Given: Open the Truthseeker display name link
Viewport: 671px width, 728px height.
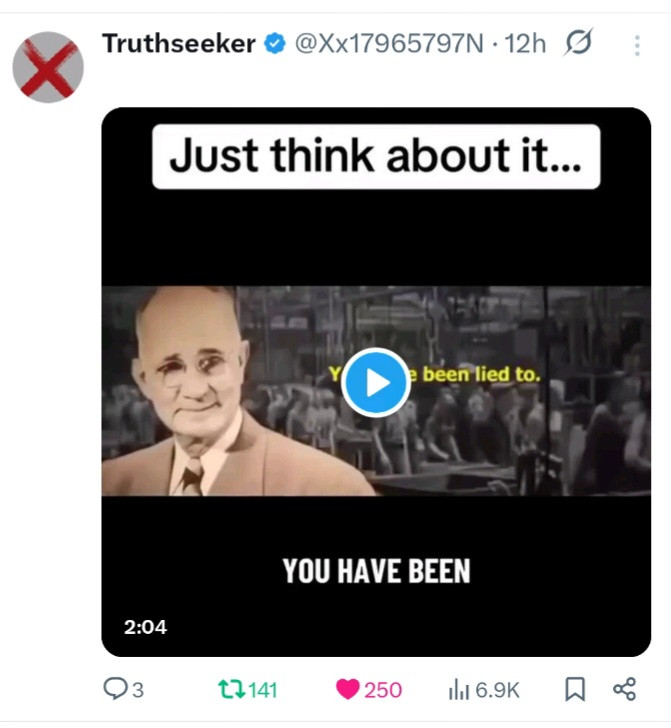Looking at the screenshot, I should (179, 43).
